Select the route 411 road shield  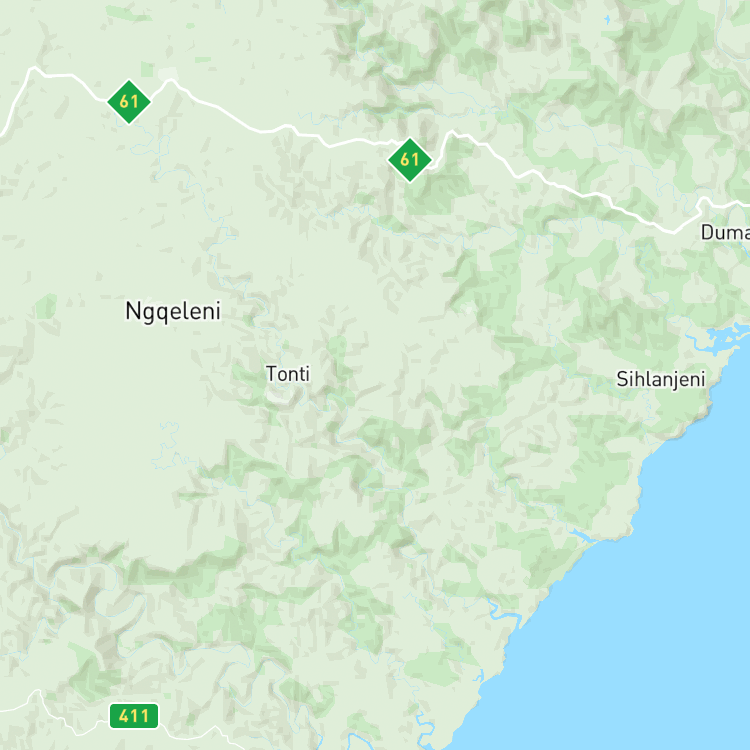tap(134, 716)
